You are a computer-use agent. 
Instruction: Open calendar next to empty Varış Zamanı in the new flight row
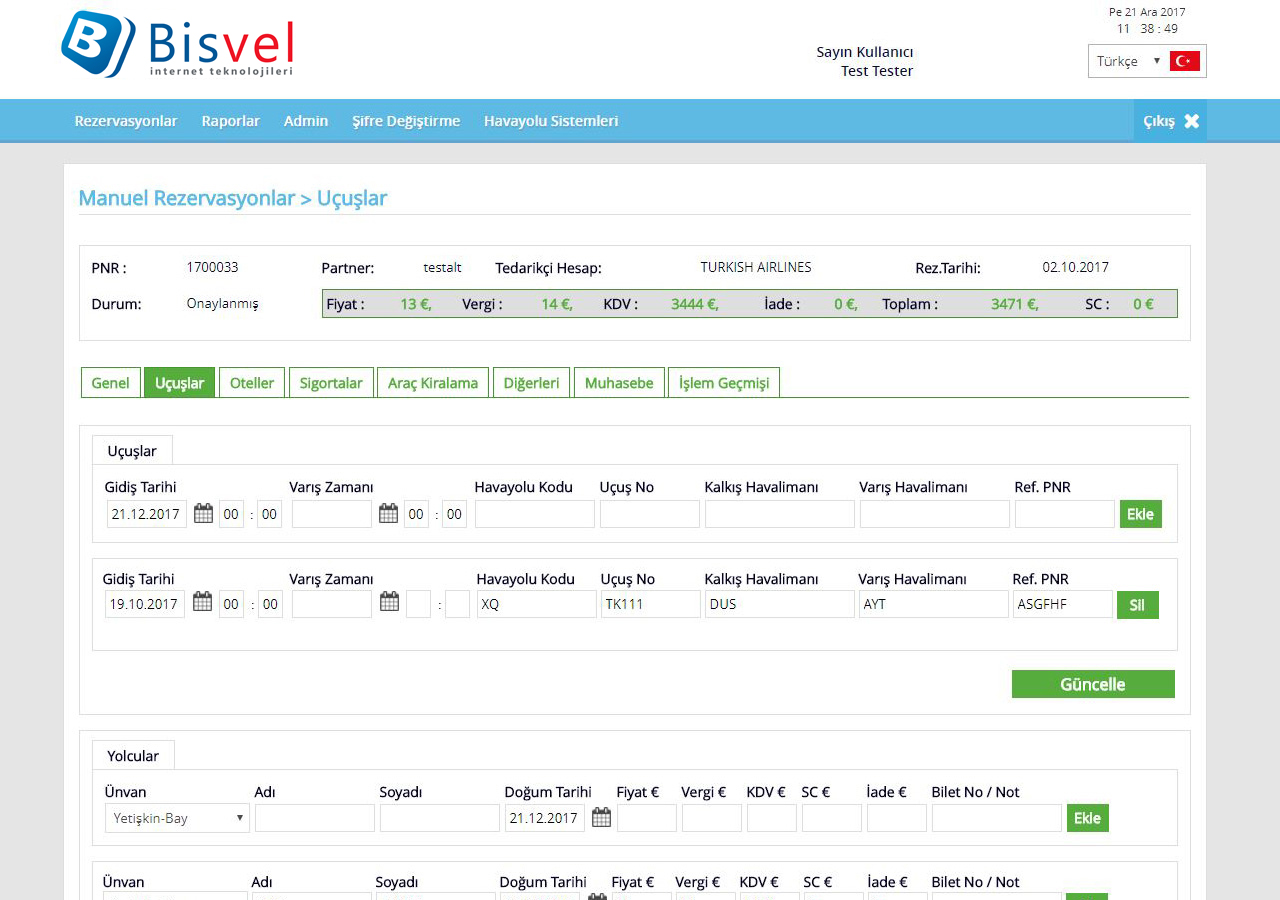[389, 514]
